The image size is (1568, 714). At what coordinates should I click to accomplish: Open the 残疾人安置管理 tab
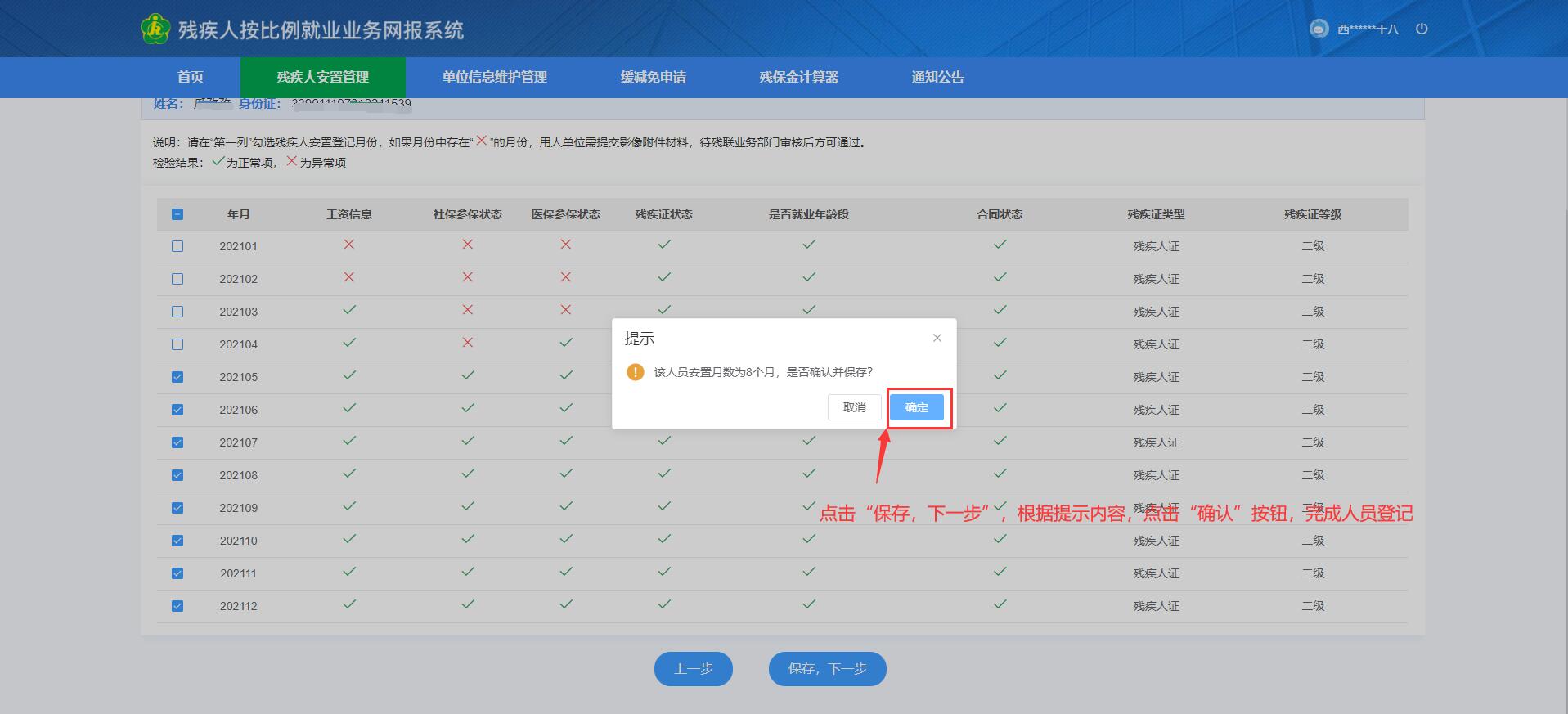[322, 77]
